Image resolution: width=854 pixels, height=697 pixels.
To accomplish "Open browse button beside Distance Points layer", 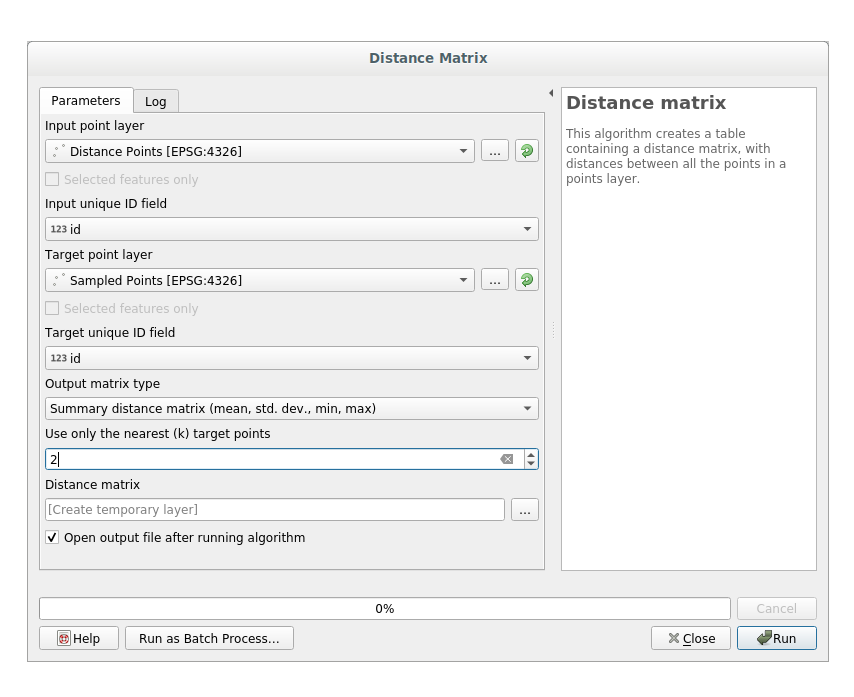I will 494,151.
